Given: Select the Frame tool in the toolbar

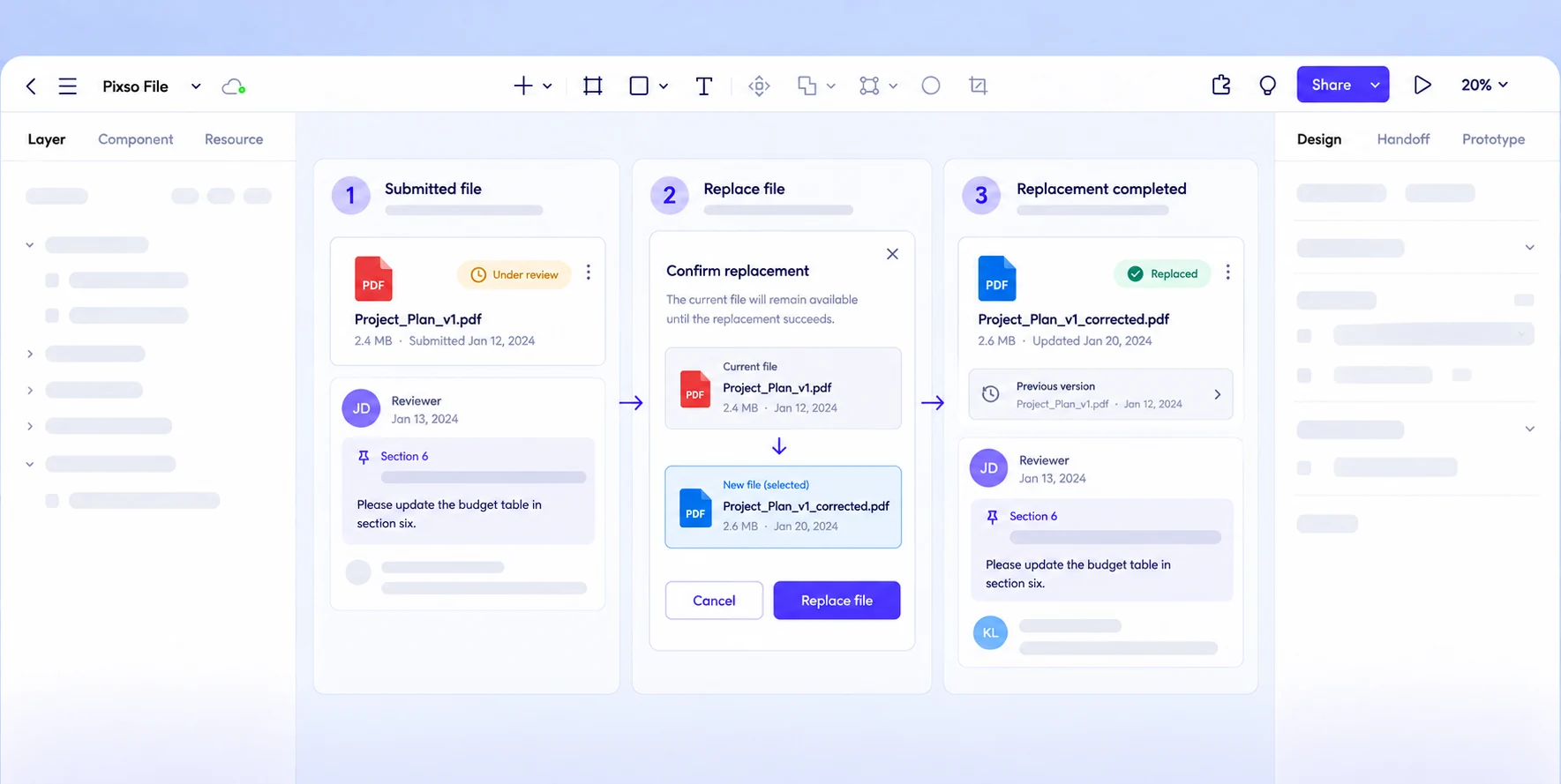Looking at the screenshot, I should 593,86.
